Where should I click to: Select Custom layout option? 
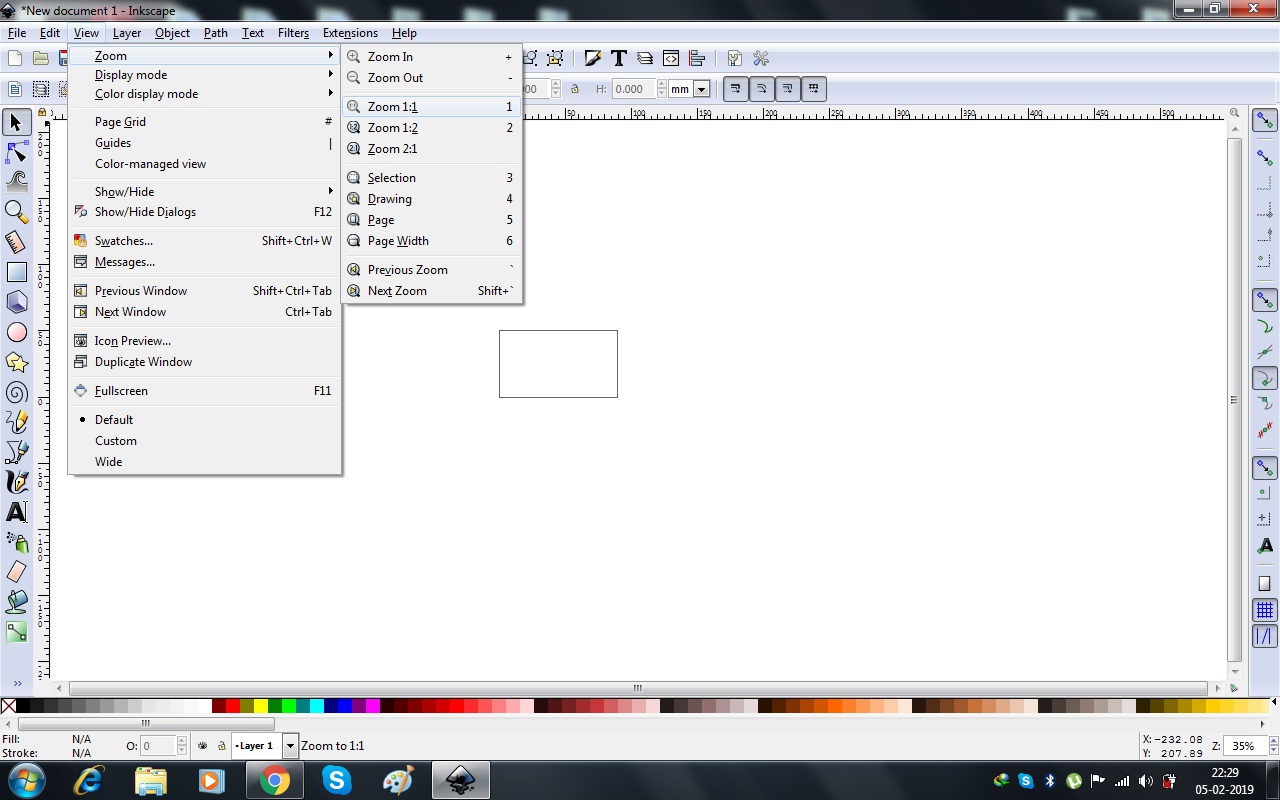(x=116, y=441)
